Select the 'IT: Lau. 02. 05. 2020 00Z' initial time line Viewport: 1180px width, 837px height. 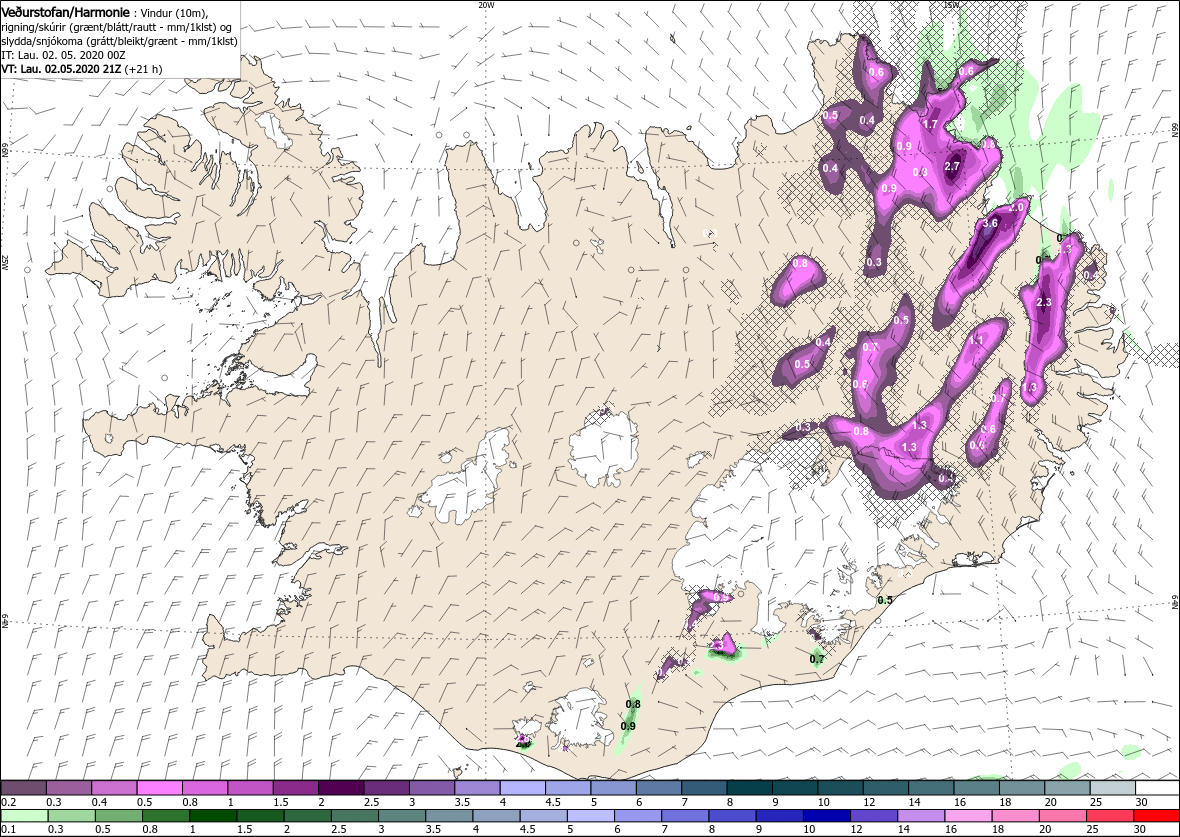pos(63,55)
